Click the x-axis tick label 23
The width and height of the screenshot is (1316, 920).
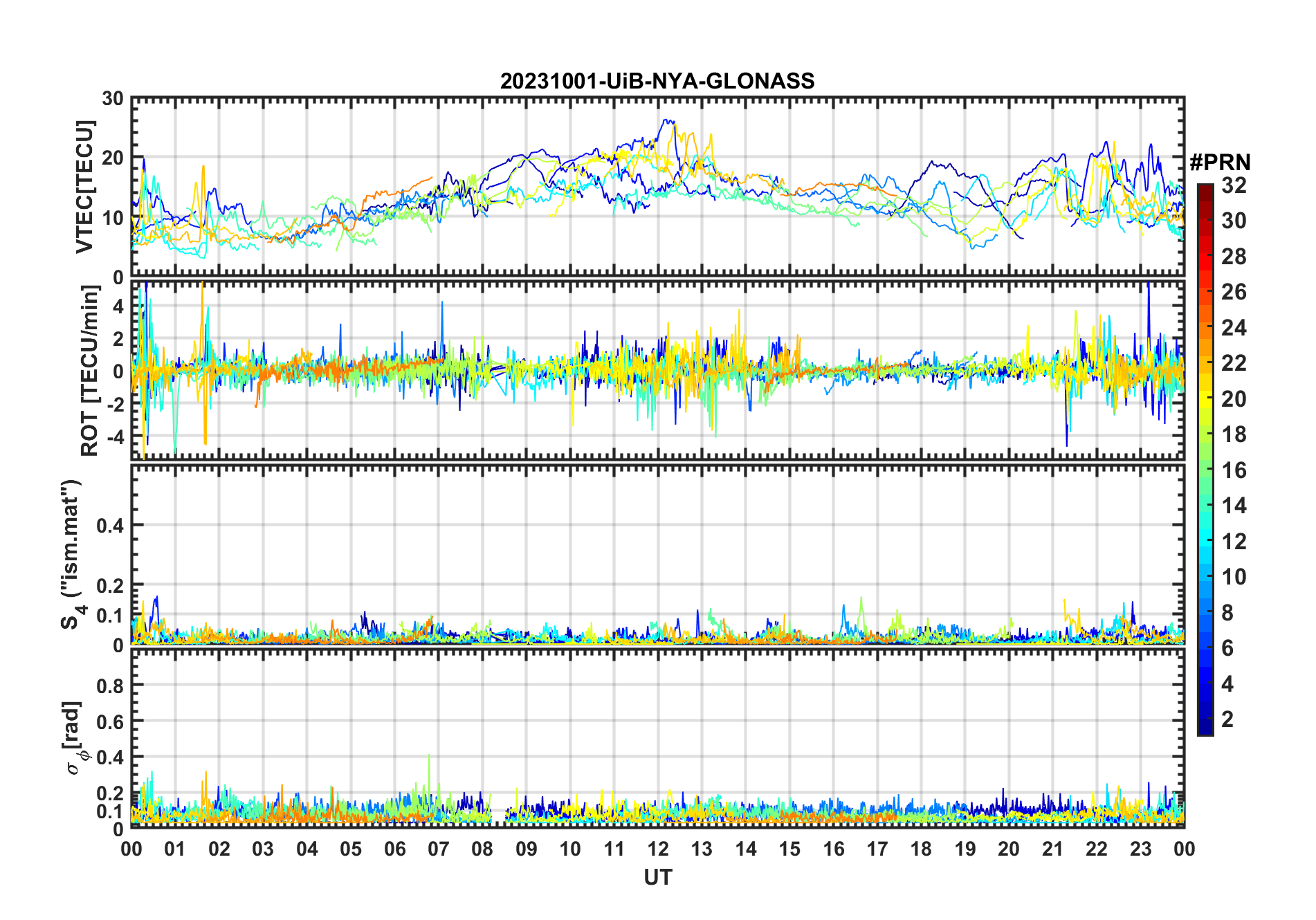[1140, 849]
